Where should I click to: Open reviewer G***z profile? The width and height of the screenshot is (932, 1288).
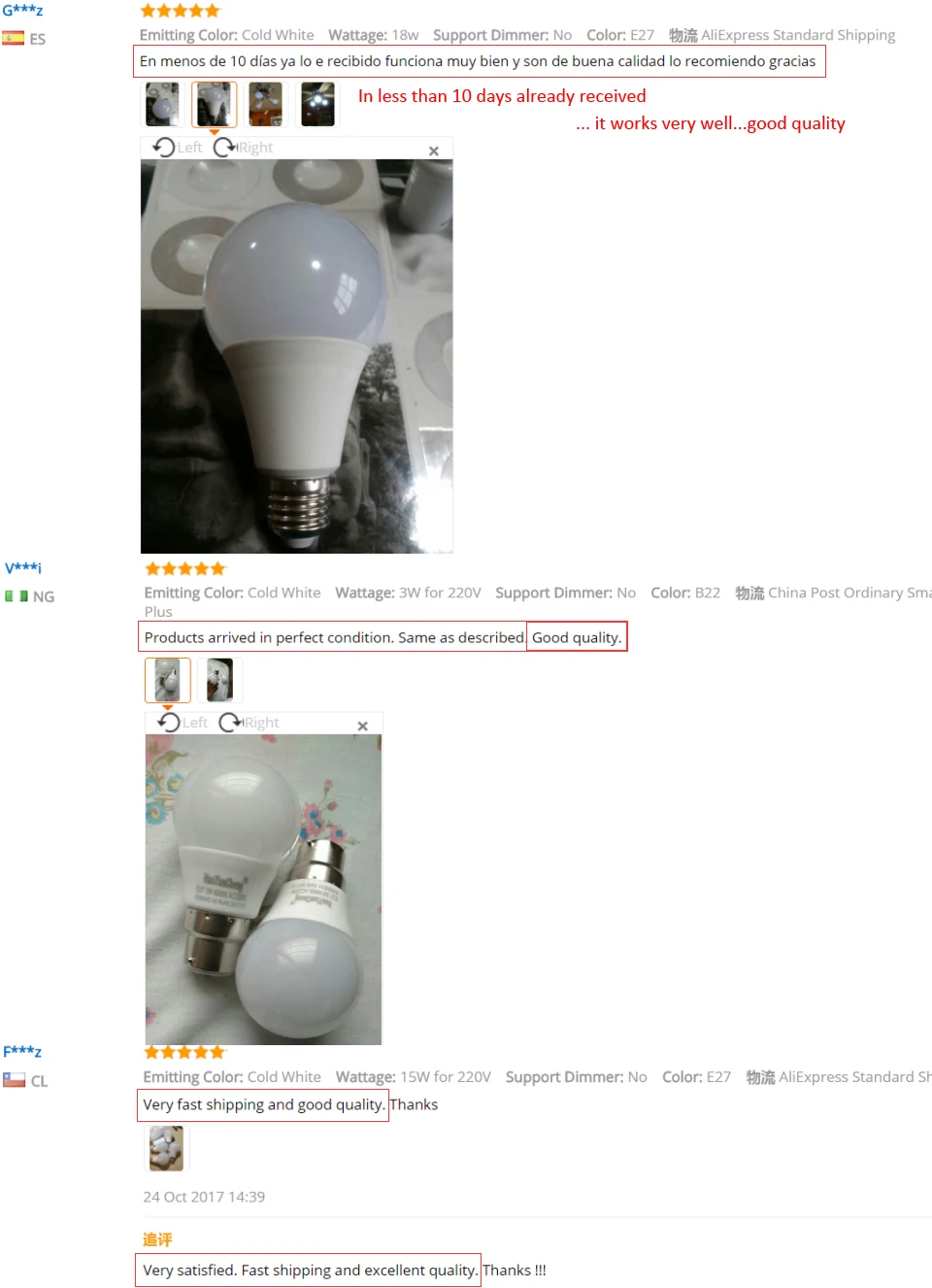pos(22,11)
